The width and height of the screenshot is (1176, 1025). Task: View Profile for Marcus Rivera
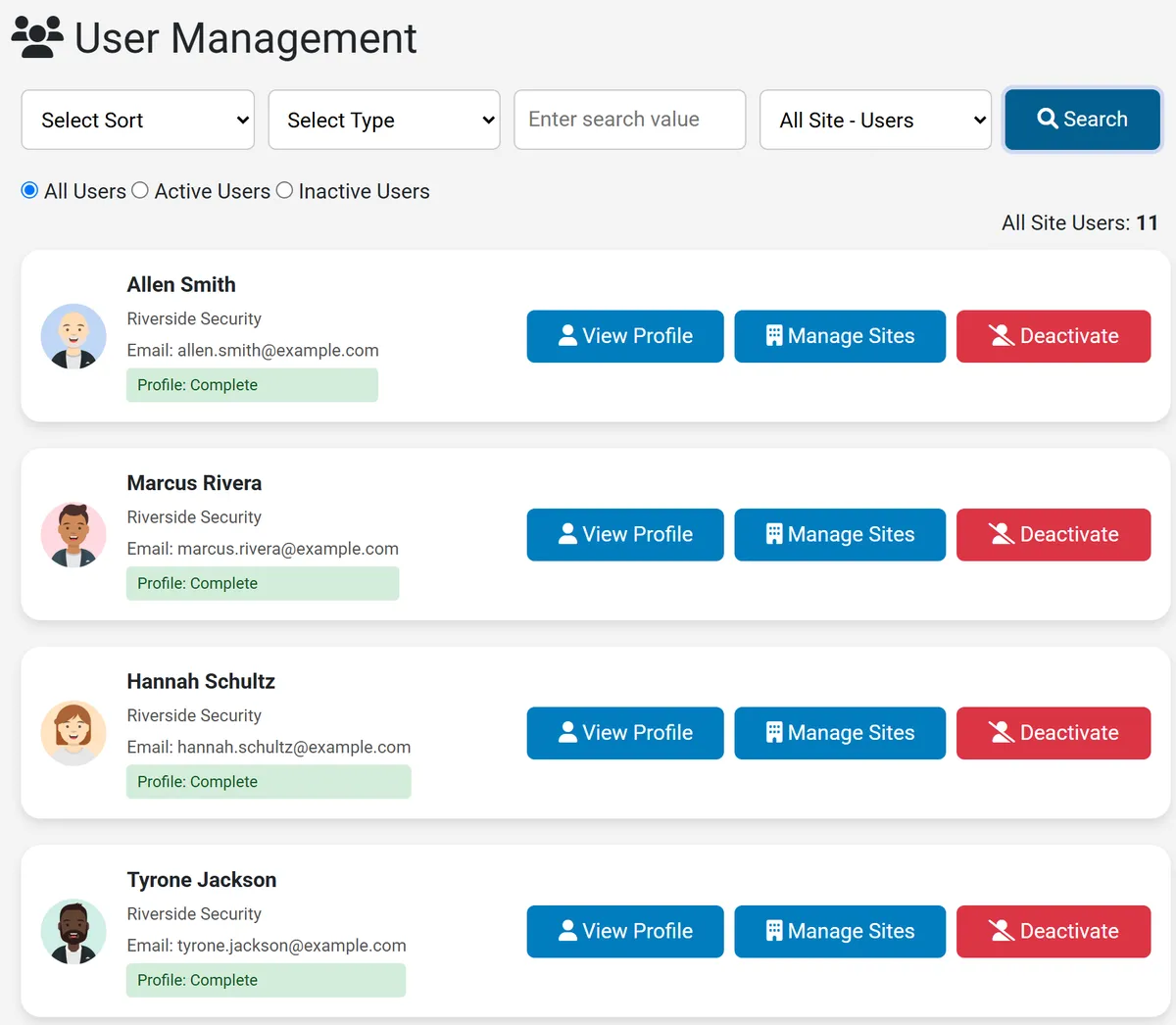(x=625, y=535)
